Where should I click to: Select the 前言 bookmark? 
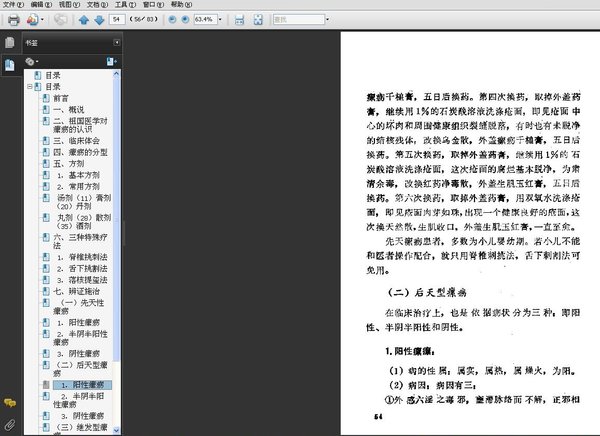coord(61,98)
